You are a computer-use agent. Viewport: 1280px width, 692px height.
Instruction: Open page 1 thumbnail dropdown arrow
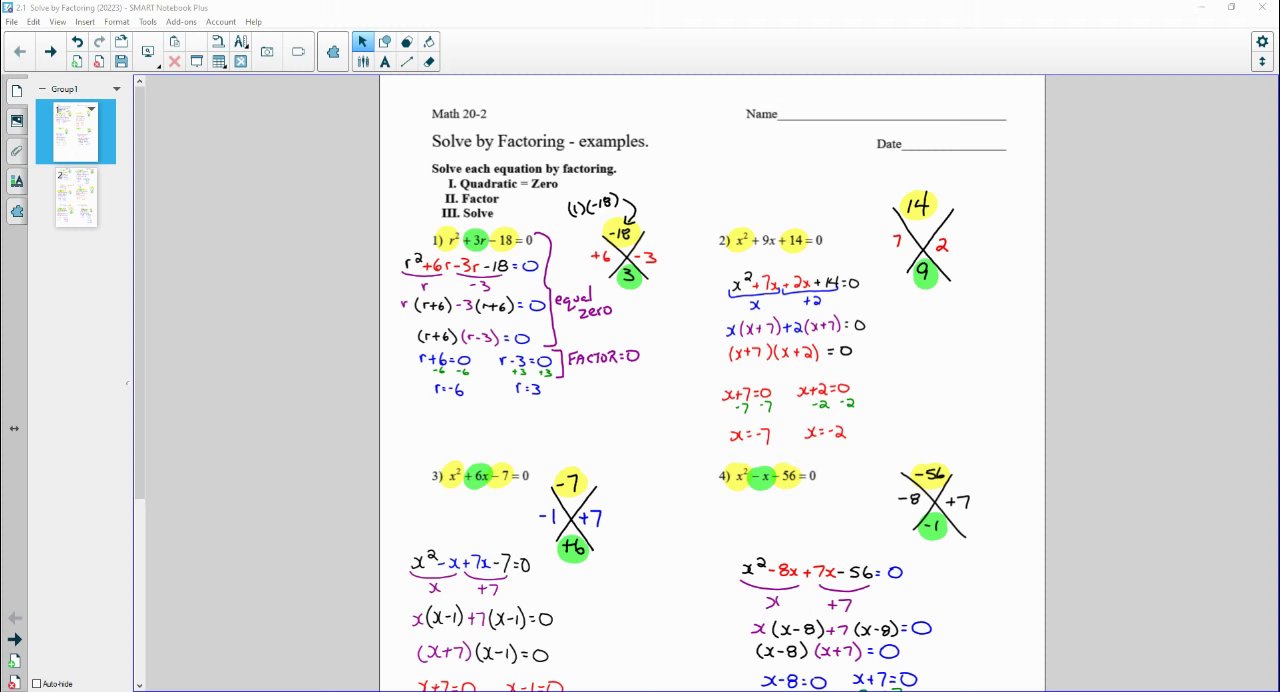92,109
